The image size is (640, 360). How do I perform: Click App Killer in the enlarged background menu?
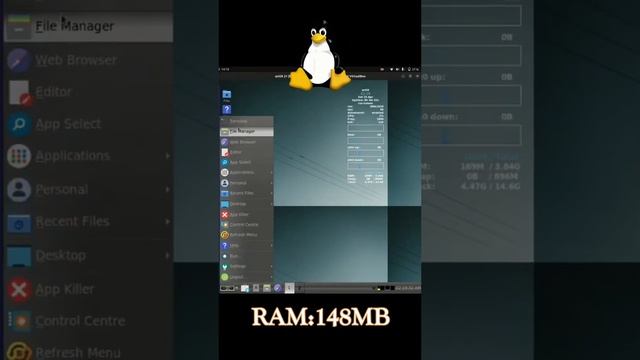[x=89, y=289]
